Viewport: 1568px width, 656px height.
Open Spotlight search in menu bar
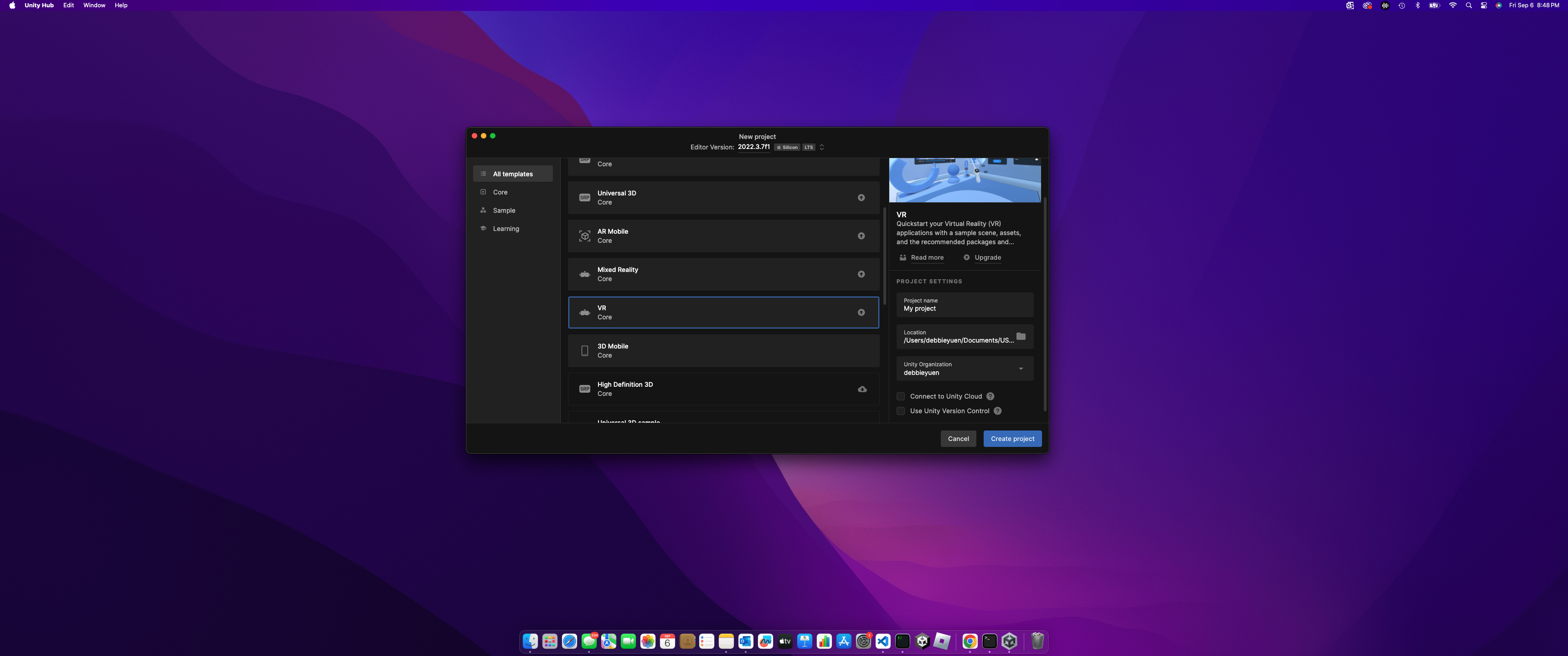pyautogui.click(x=1468, y=5)
